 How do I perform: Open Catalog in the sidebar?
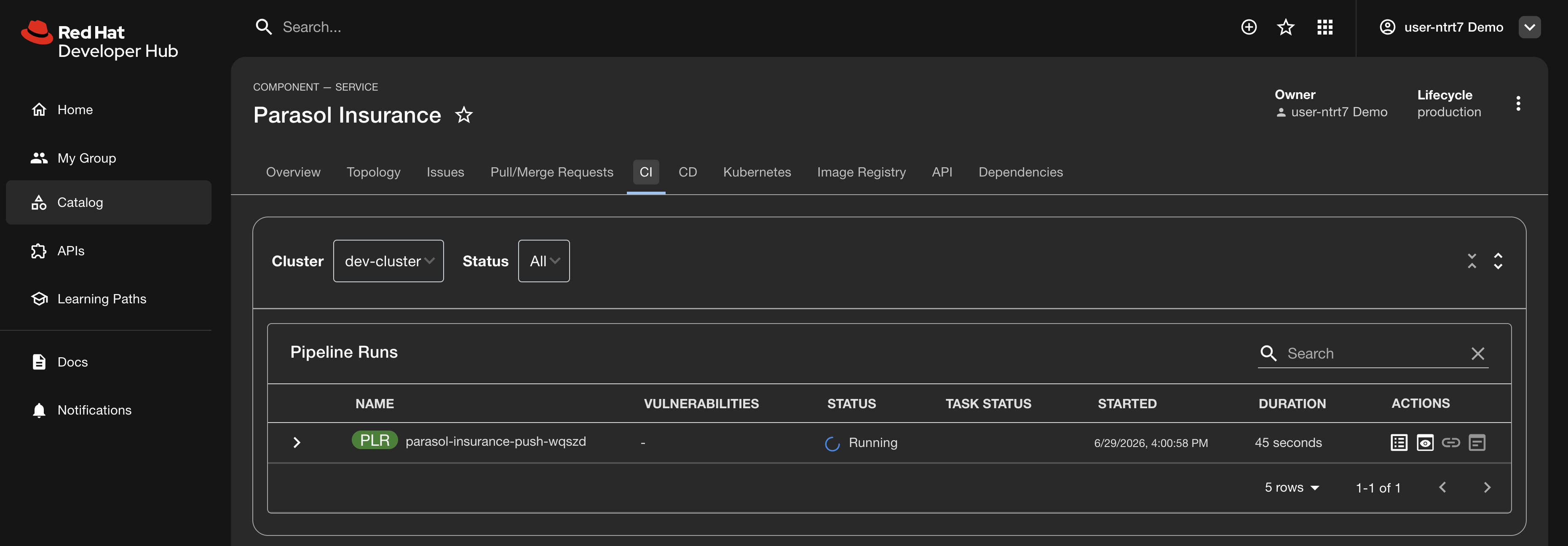coord(108,202)
